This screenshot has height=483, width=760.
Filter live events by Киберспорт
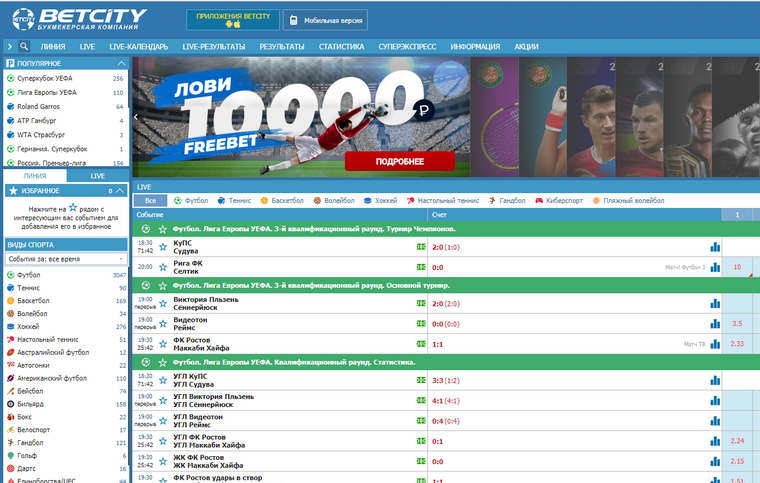click(x=559, y=201)
